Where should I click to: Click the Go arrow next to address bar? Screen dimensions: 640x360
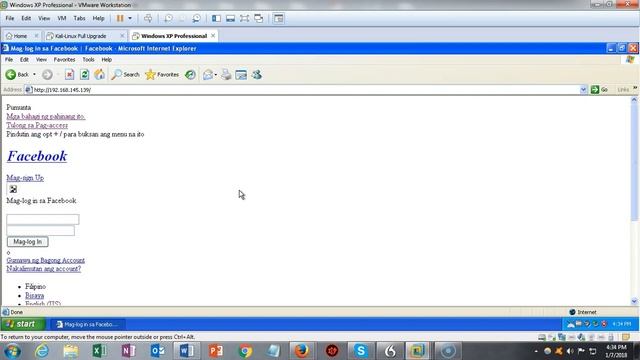click(x=595, y=89)
